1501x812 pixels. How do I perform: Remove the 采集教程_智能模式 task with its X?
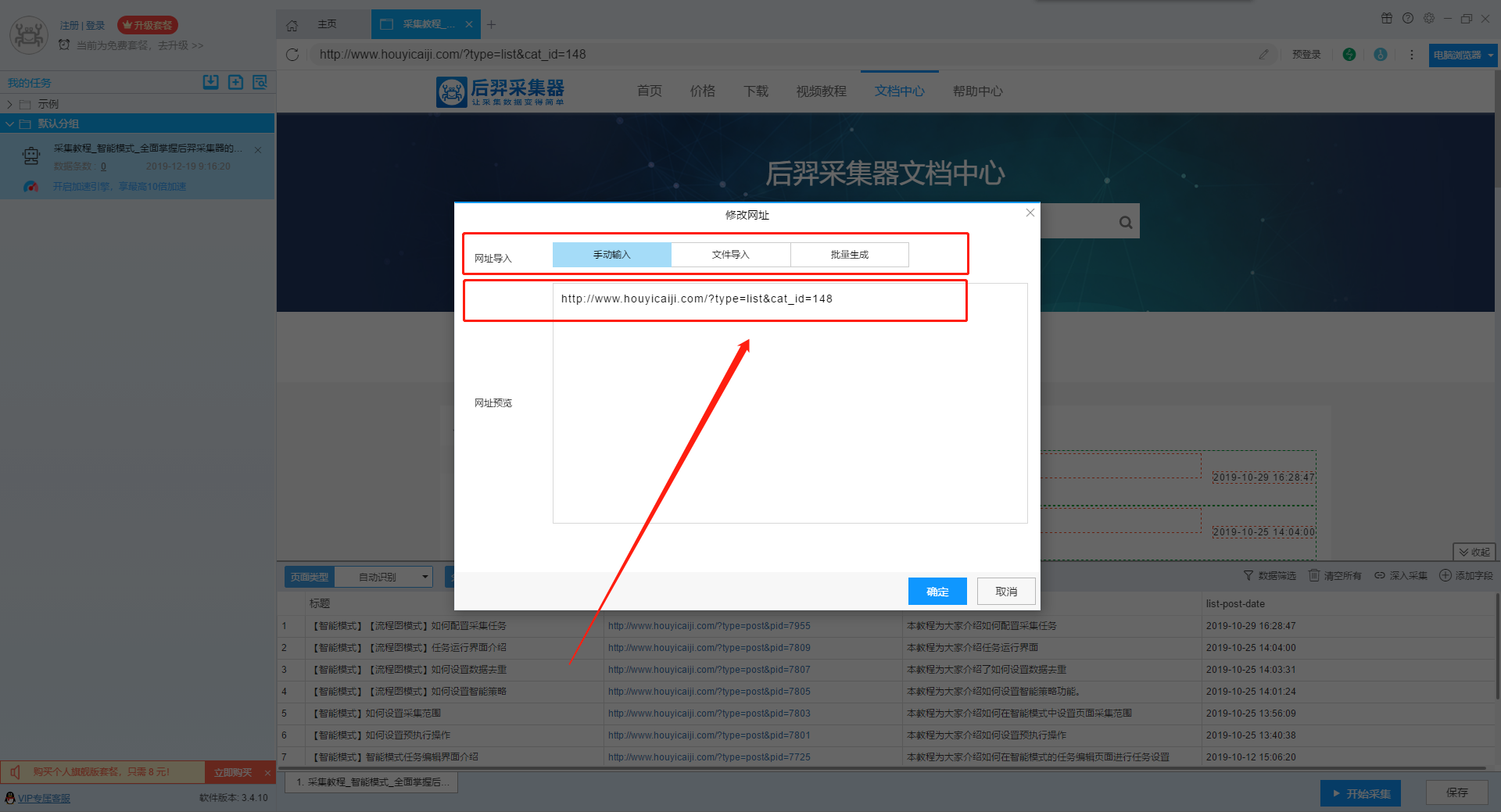point(258,149)
